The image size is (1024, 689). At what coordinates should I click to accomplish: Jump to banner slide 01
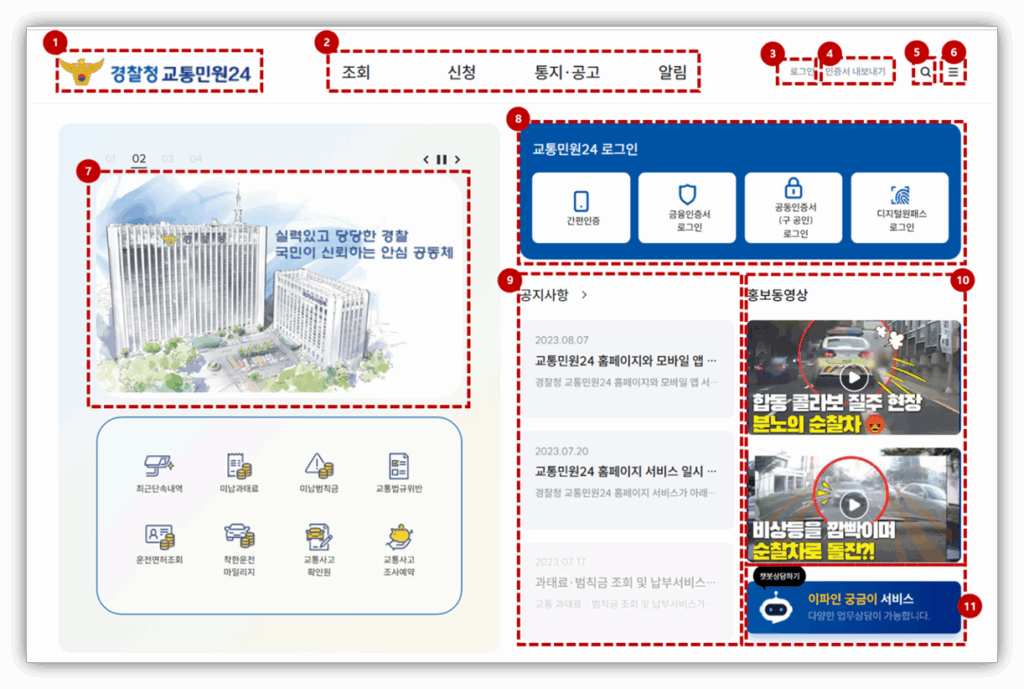tap(110, 159)
